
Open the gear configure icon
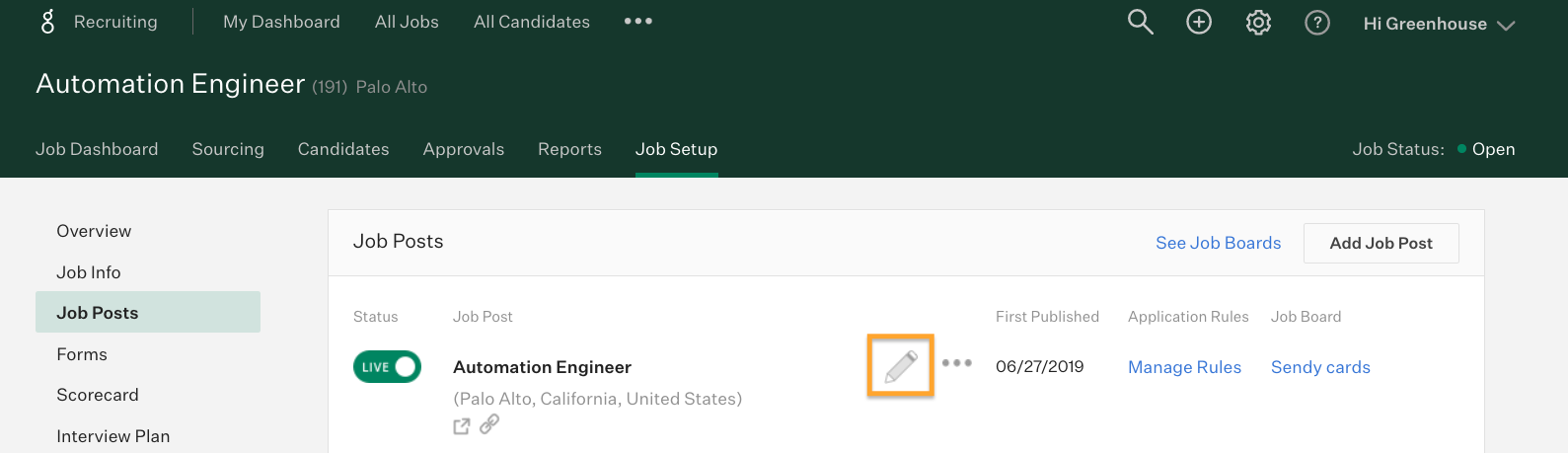(1258, 22)
